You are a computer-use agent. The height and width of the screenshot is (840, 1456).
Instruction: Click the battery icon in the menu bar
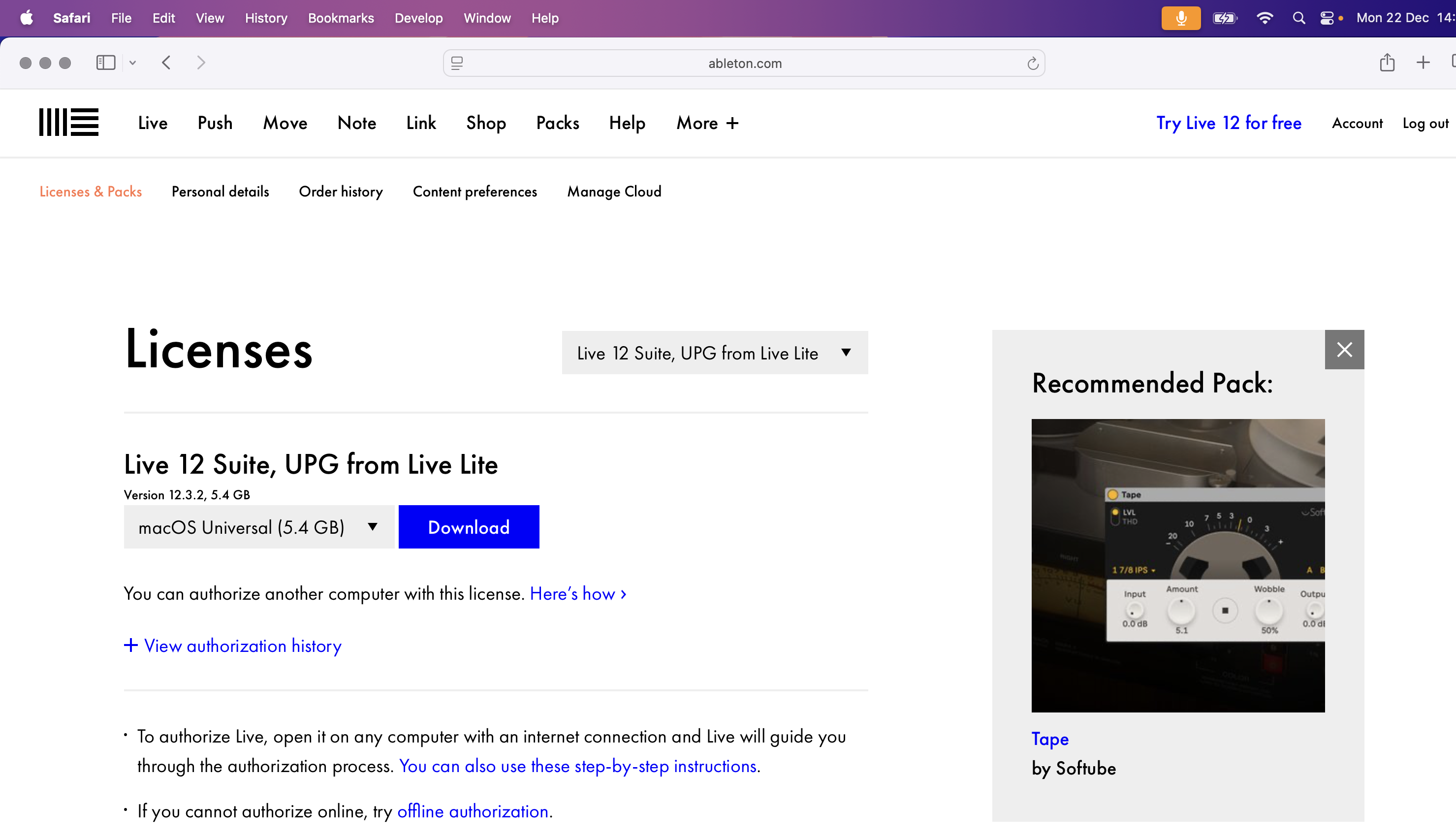(1225, 18)
